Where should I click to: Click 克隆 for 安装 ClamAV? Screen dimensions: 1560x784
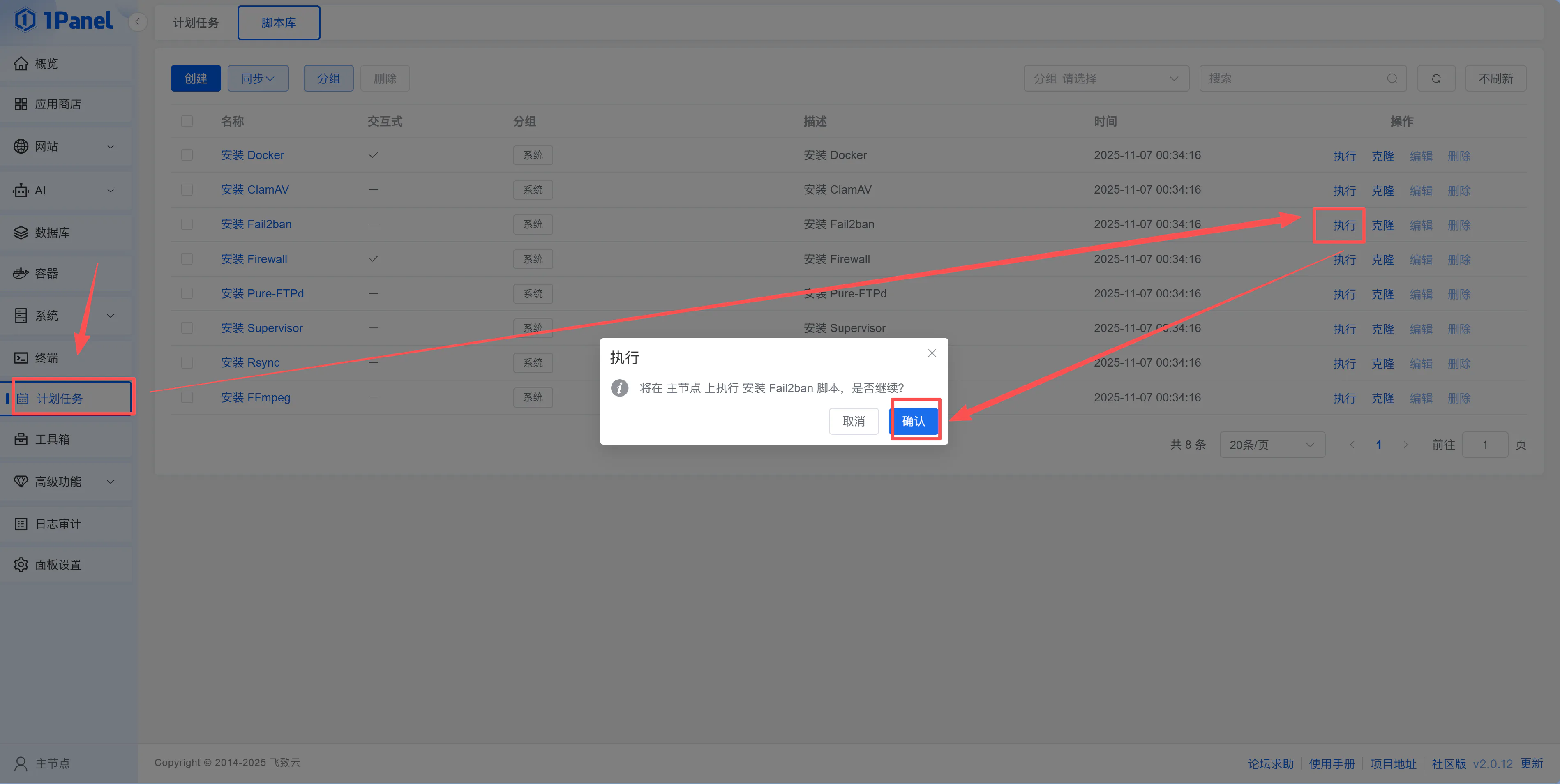click(x=1382, y=191)
